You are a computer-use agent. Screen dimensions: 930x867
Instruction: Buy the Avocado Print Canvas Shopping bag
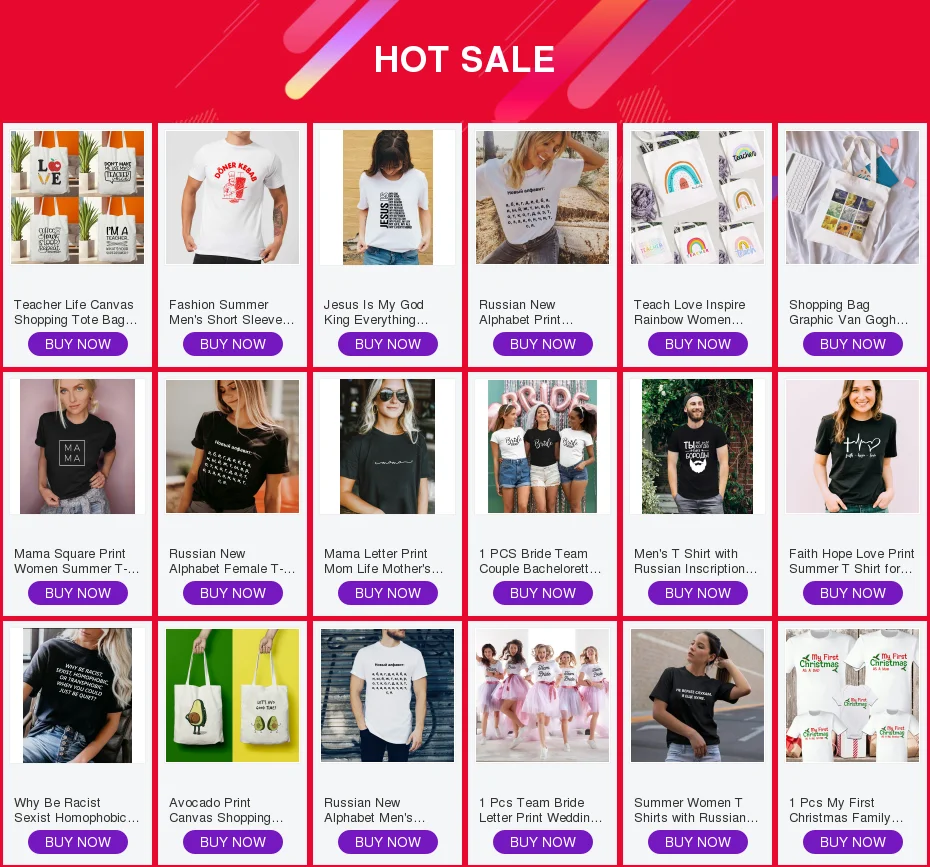click(x=232, y=842)
